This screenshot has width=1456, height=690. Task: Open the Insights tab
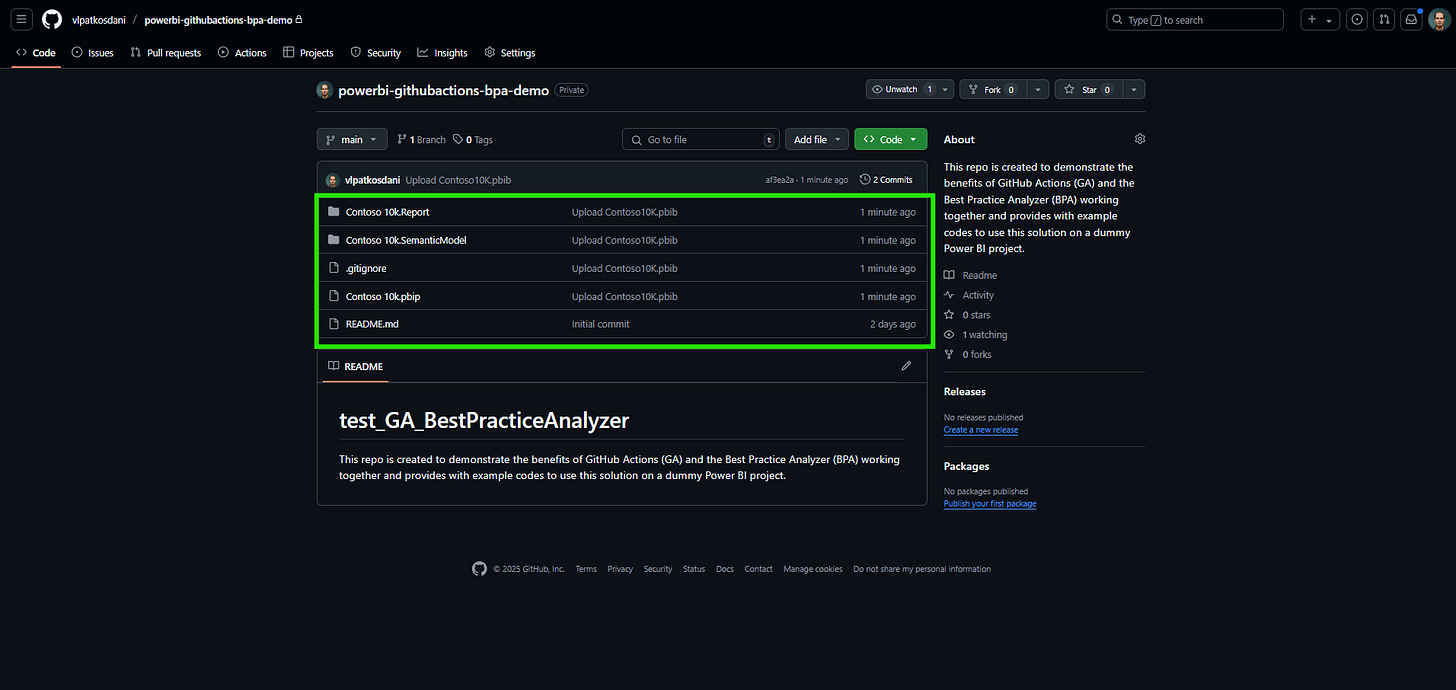click(443, 53)
